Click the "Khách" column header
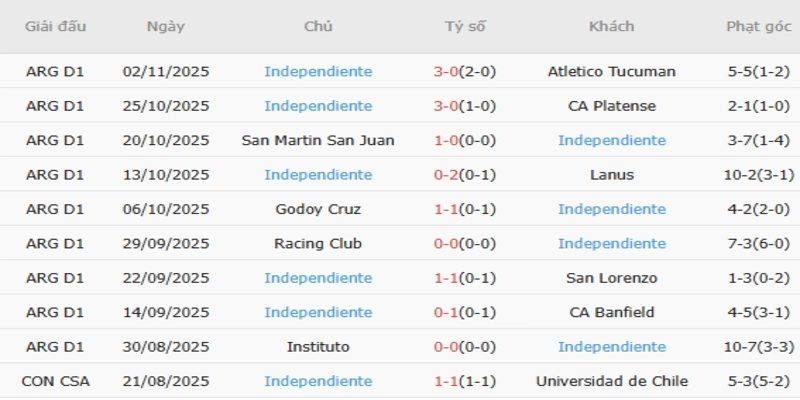This screenshot has width=800, height=400. [x=611, y=27]
